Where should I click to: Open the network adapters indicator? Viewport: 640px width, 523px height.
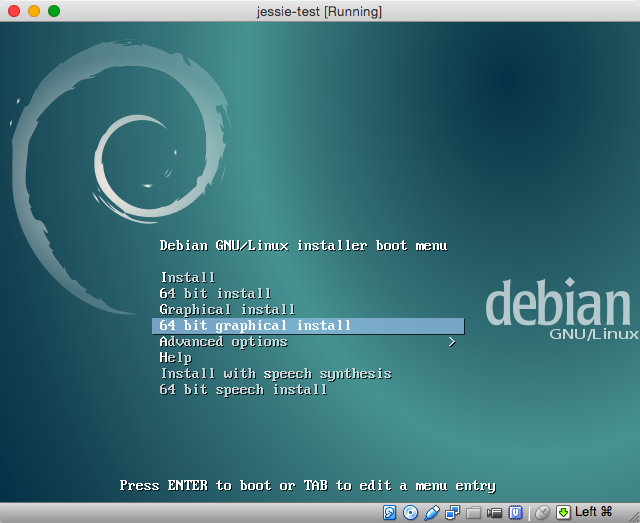(x=452, y=512)
